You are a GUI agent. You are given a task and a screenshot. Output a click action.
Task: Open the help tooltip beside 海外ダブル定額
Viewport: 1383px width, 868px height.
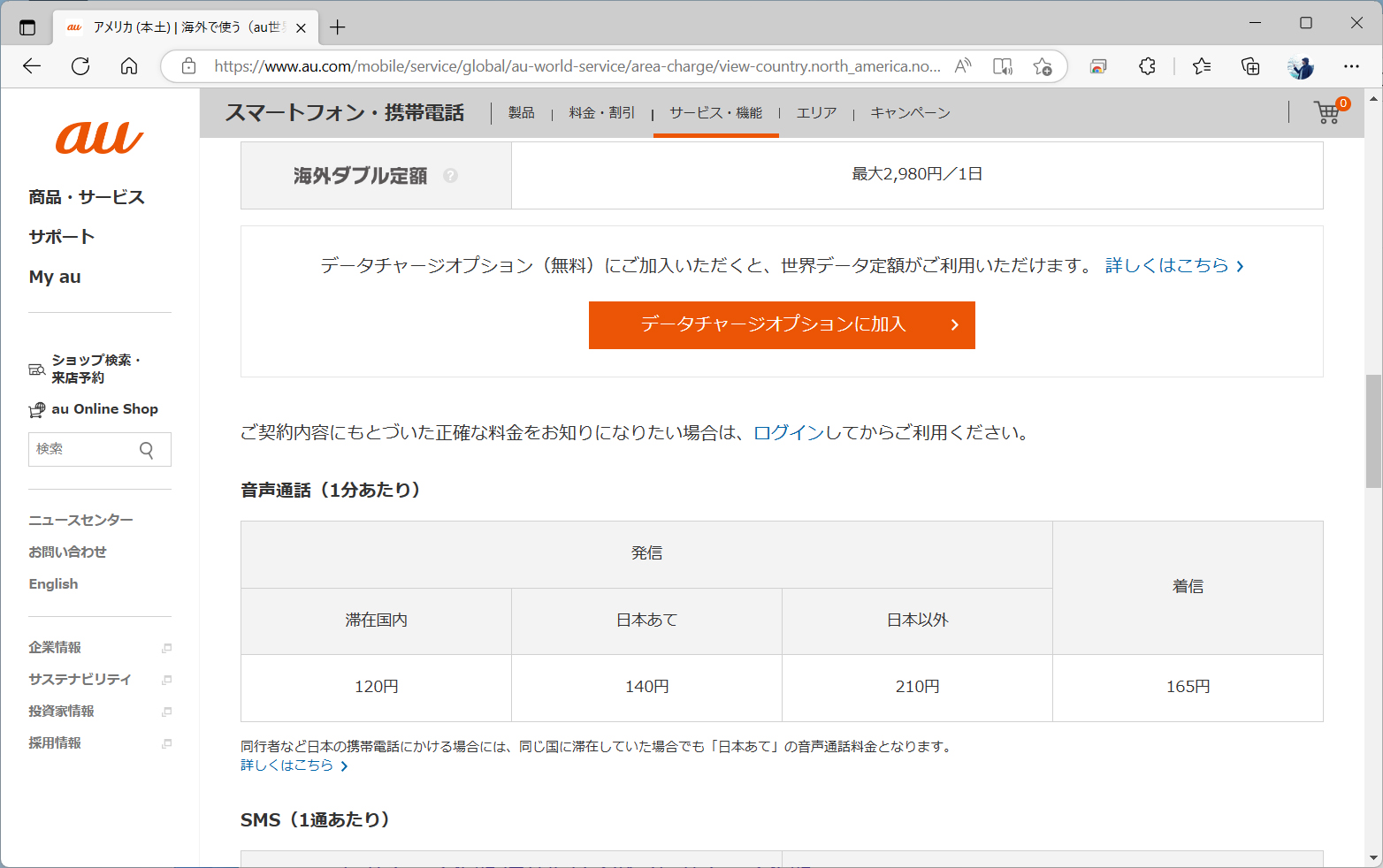(452, 175)
